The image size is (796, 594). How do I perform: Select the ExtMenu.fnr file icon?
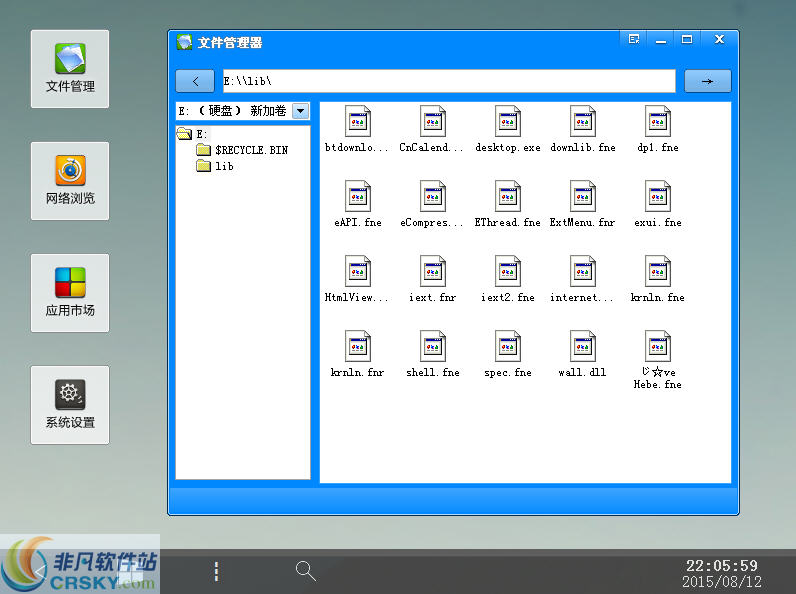(x=583, y=196)
